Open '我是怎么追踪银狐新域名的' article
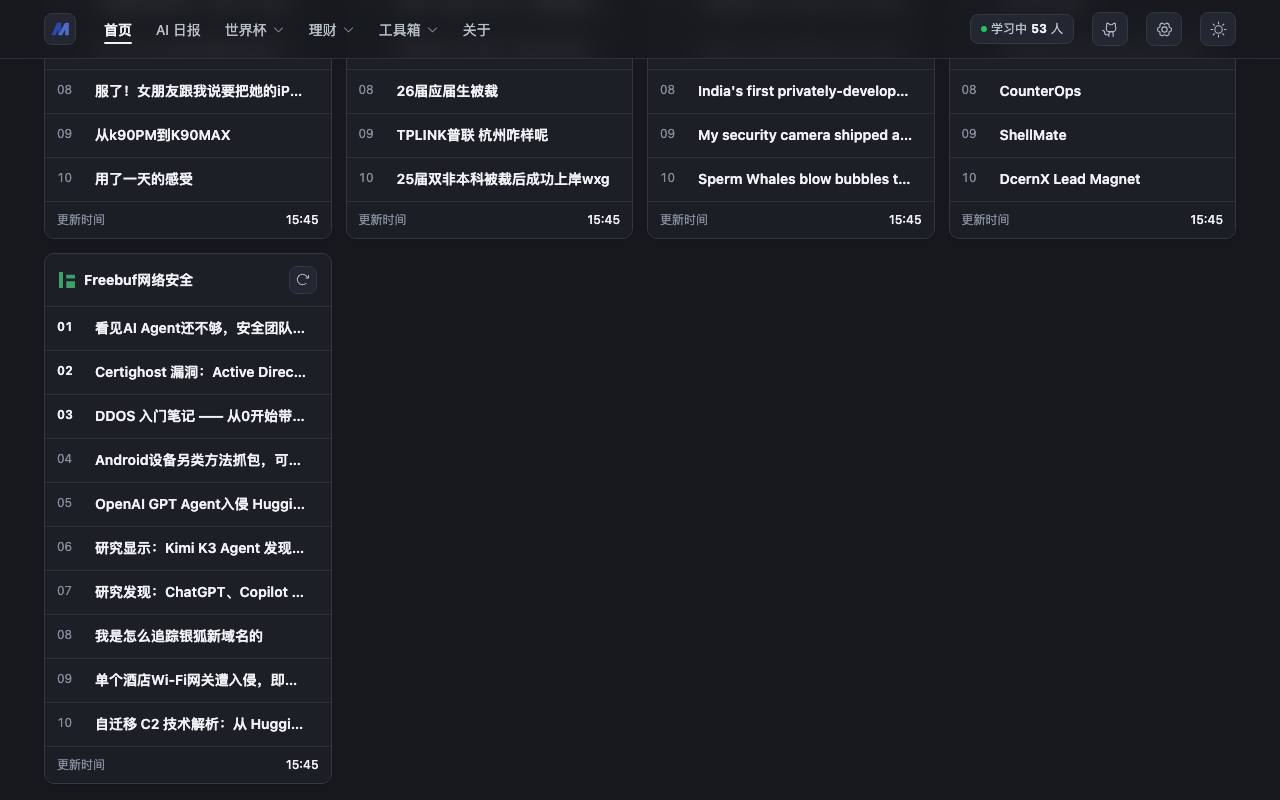 click(x=188, y=636)
